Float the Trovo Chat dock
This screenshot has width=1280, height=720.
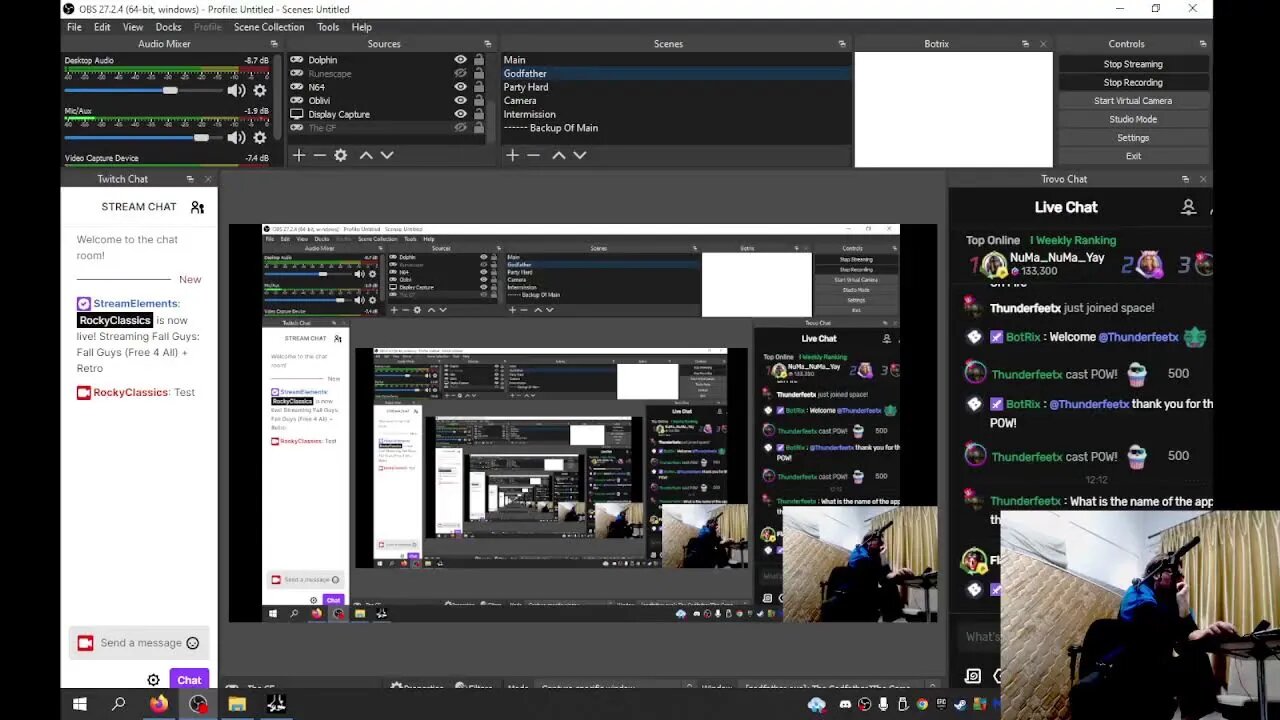pos(1185,179)
